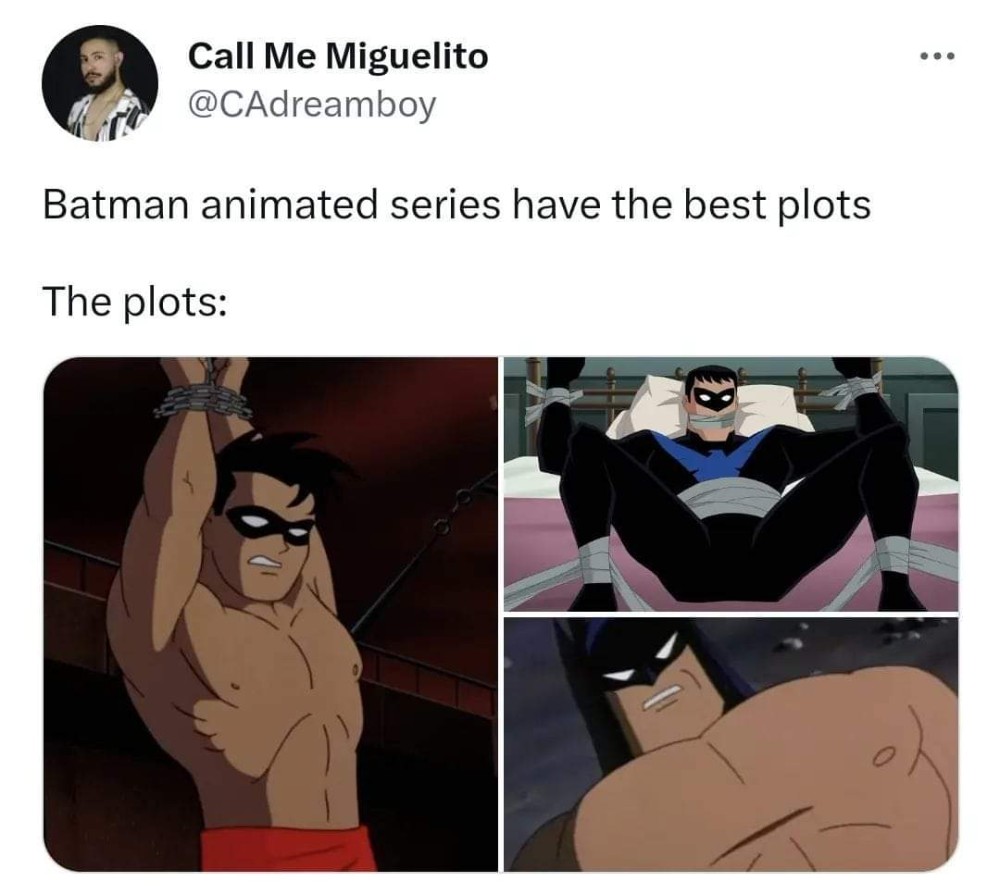This screenshot has width=1000, height=894.
Task: Select the 'Batman animated series' tweet text
Action: pyautogui.click(x=457, y=205)
